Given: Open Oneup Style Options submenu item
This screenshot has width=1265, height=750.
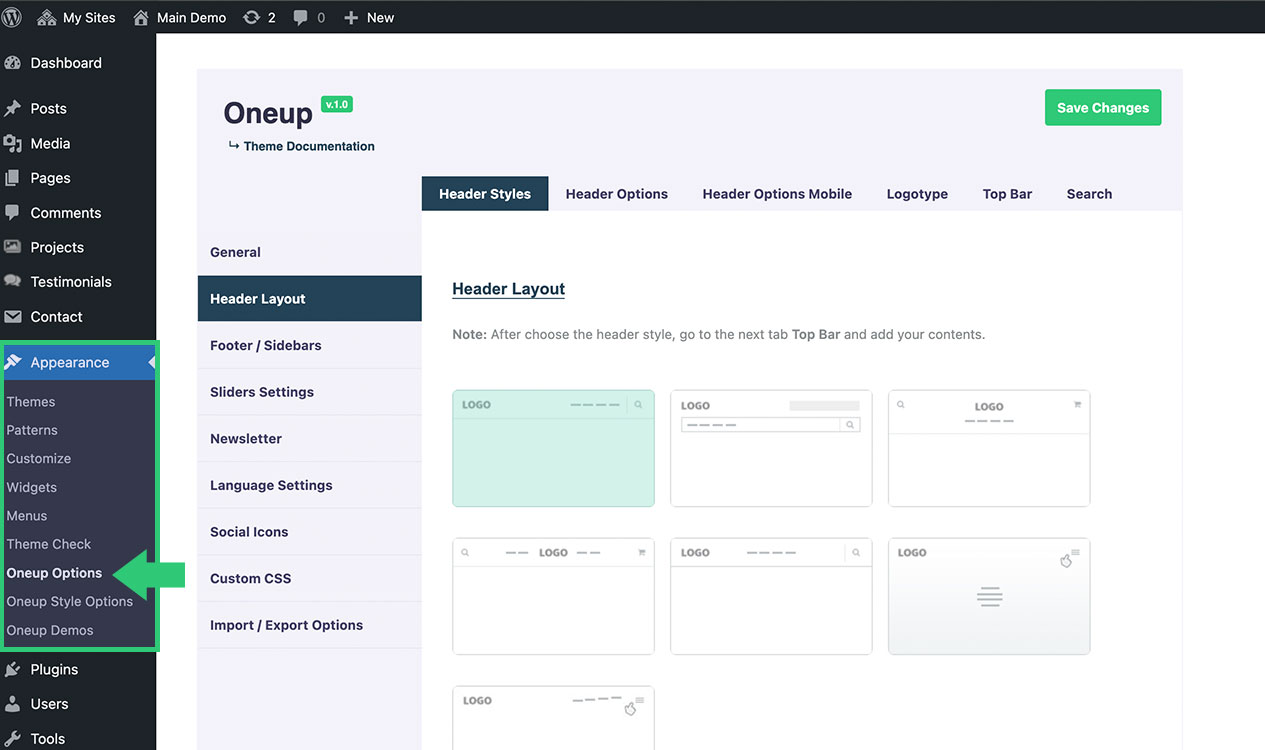Looking at the screenshot, I should coord(70,602).
